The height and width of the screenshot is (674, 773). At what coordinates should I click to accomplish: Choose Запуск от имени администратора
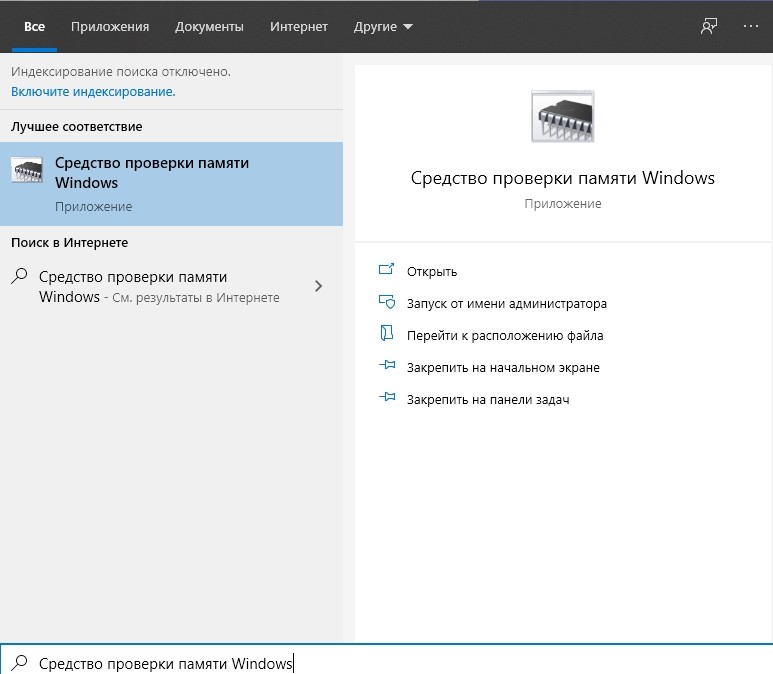507,304
